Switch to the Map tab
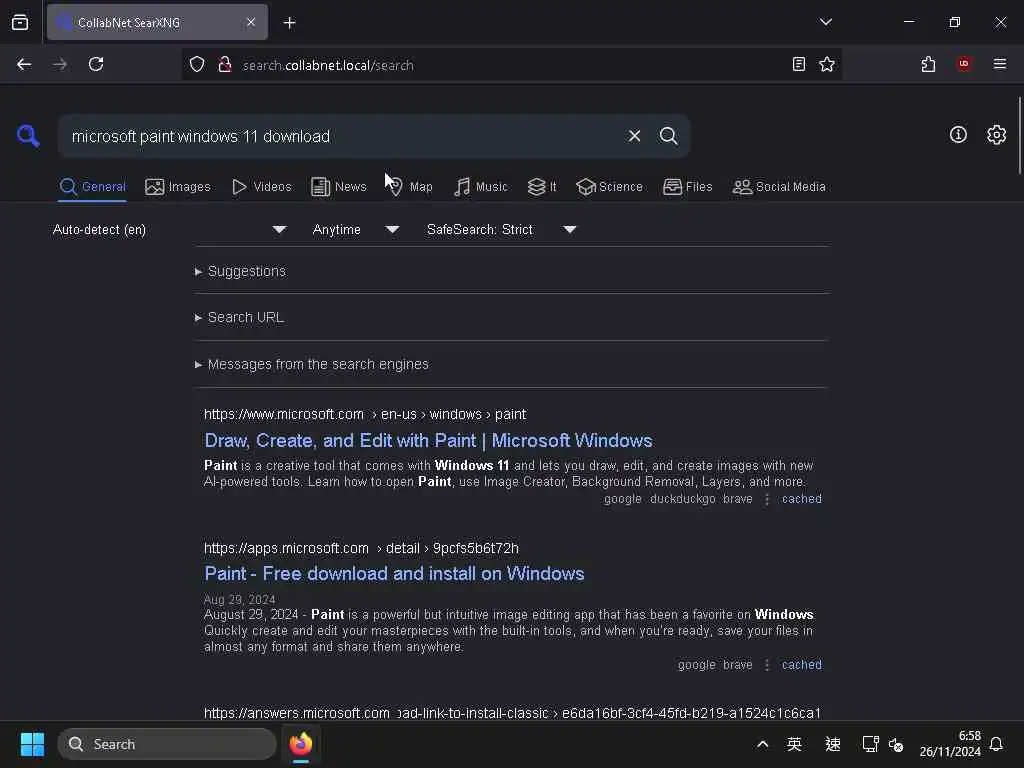This screenshot has height=768, width=1024. 410,187
